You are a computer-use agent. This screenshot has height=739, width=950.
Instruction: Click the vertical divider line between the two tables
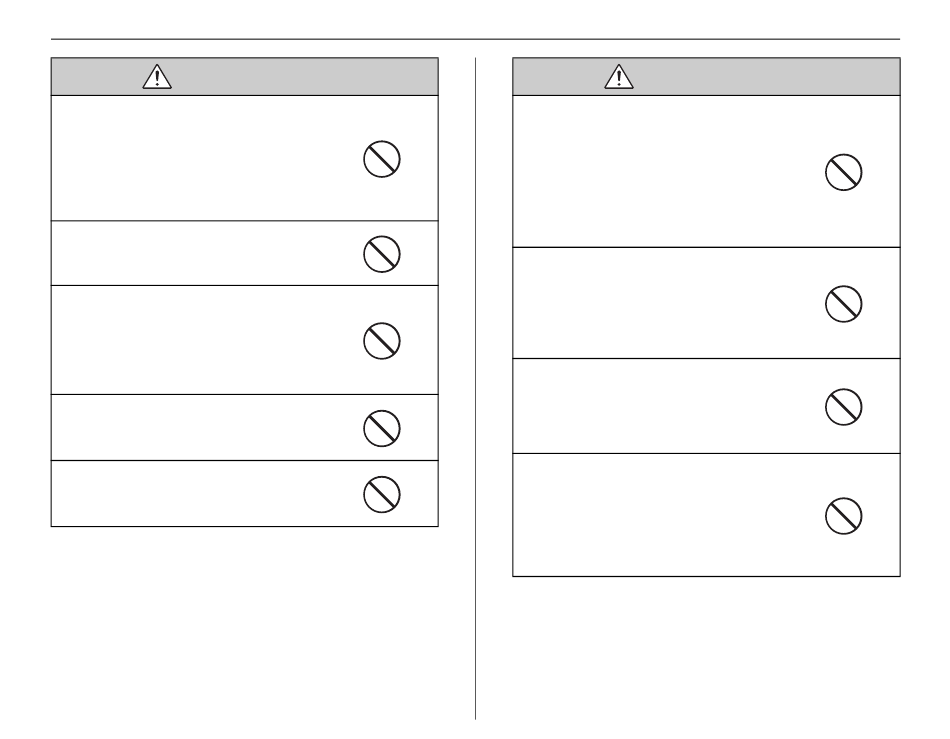[476, 388]
